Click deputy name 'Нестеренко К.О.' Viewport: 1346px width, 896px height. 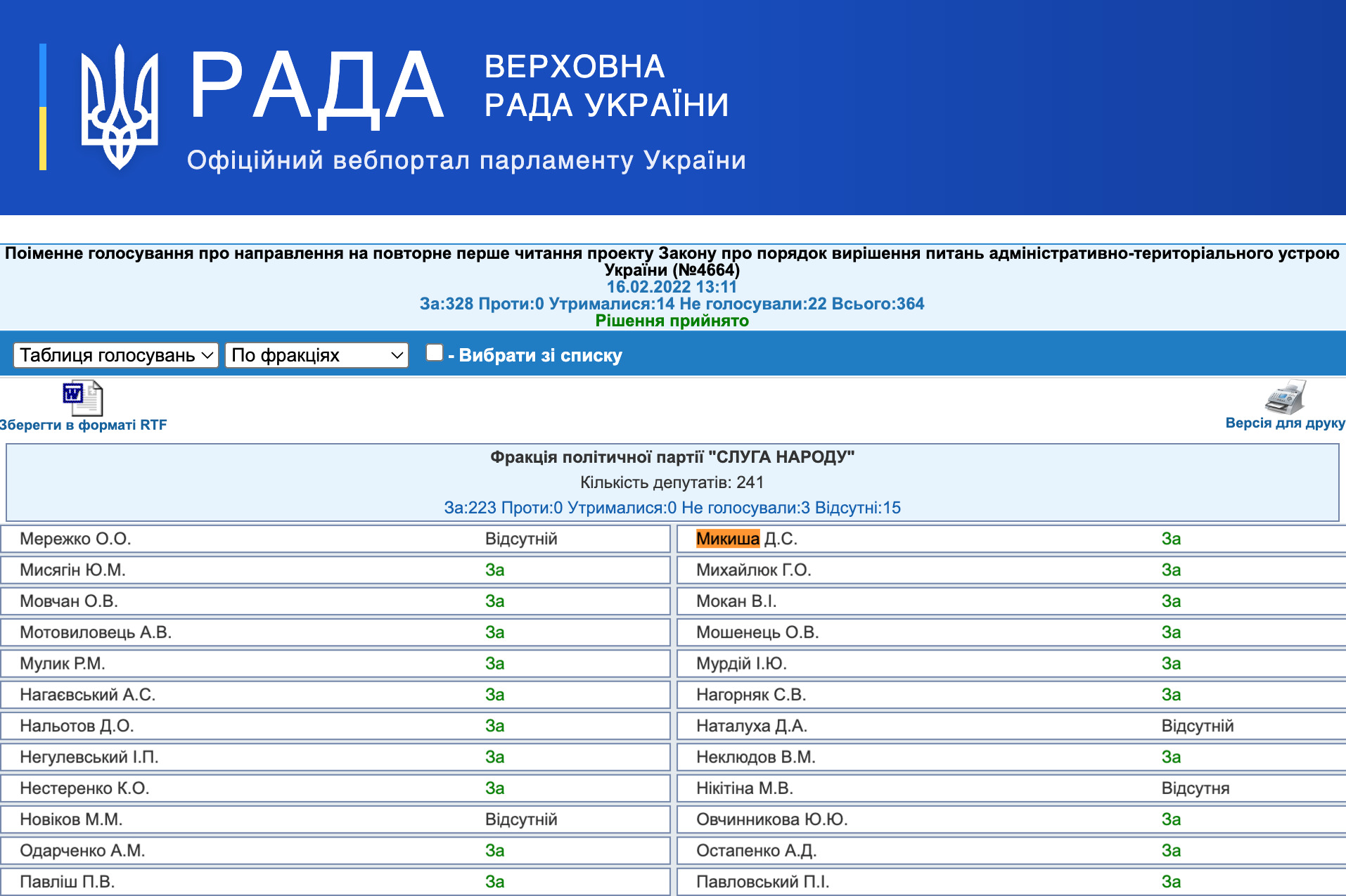click(x=84, y=788)
